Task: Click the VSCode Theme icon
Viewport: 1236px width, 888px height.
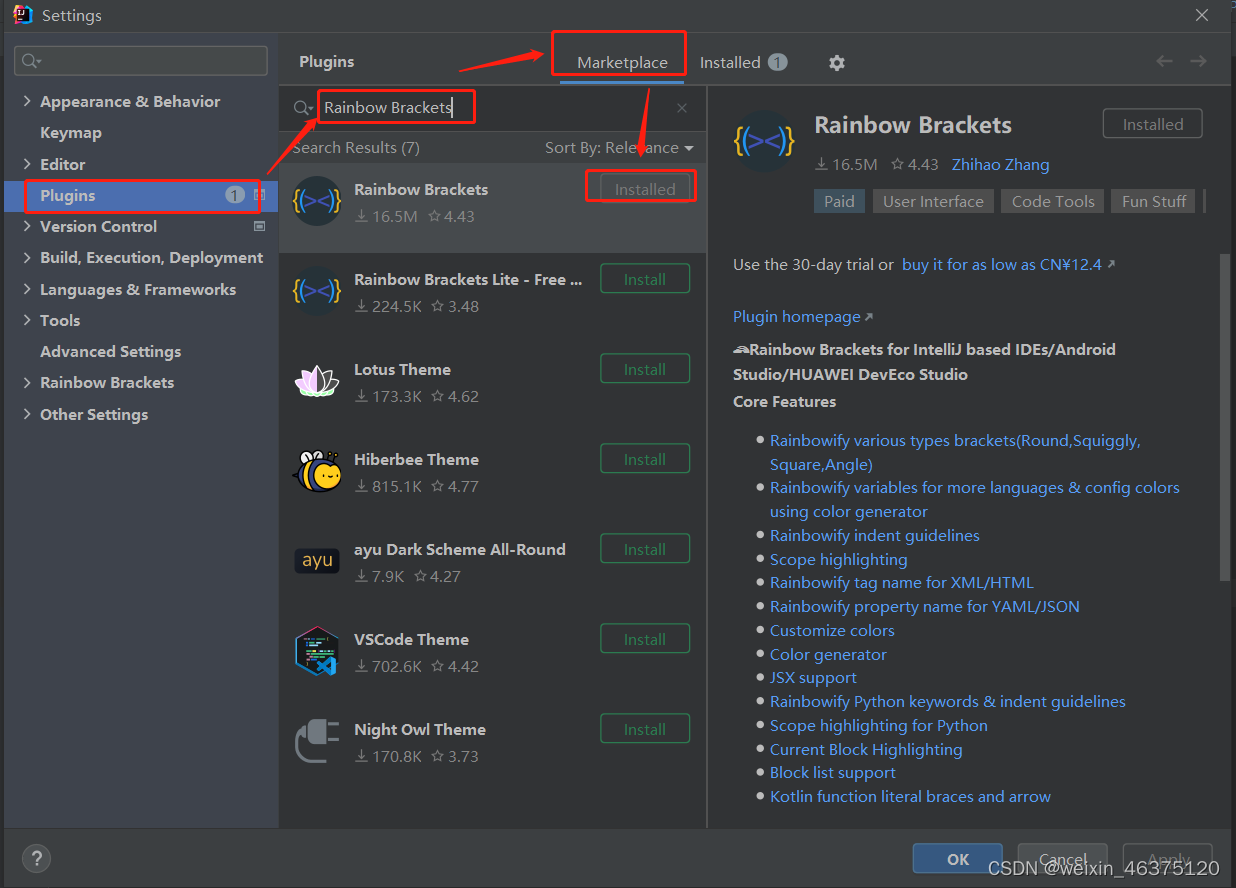Action: tap(318, 651)
